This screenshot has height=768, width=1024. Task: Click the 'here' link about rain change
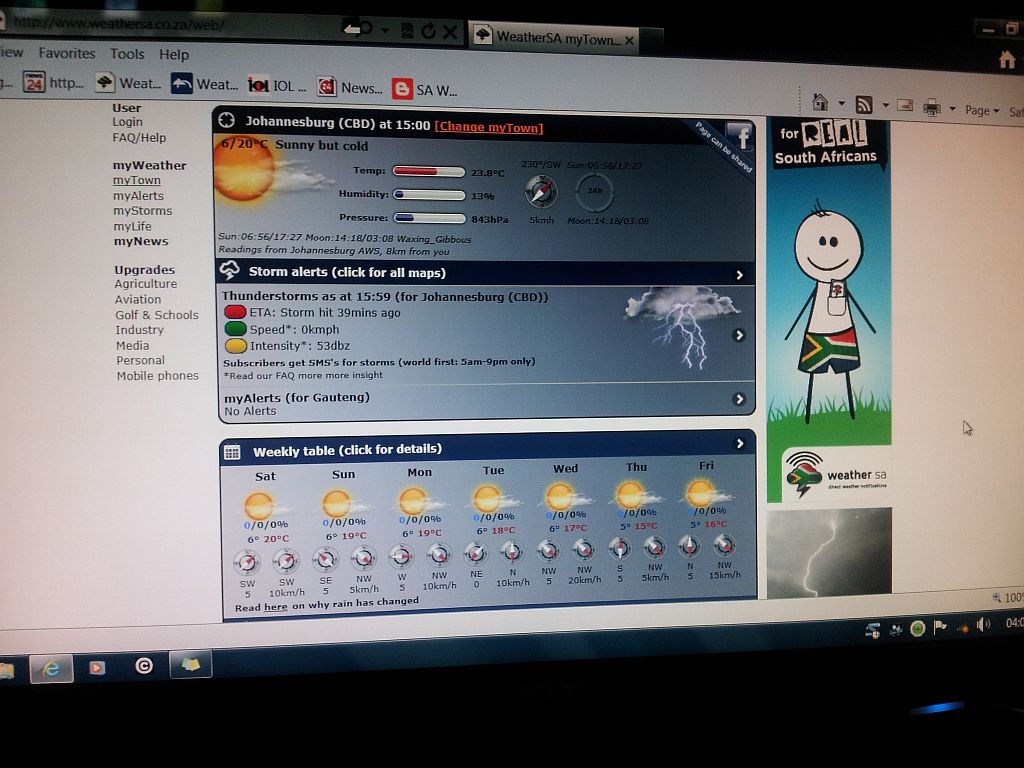pos(276,607)
